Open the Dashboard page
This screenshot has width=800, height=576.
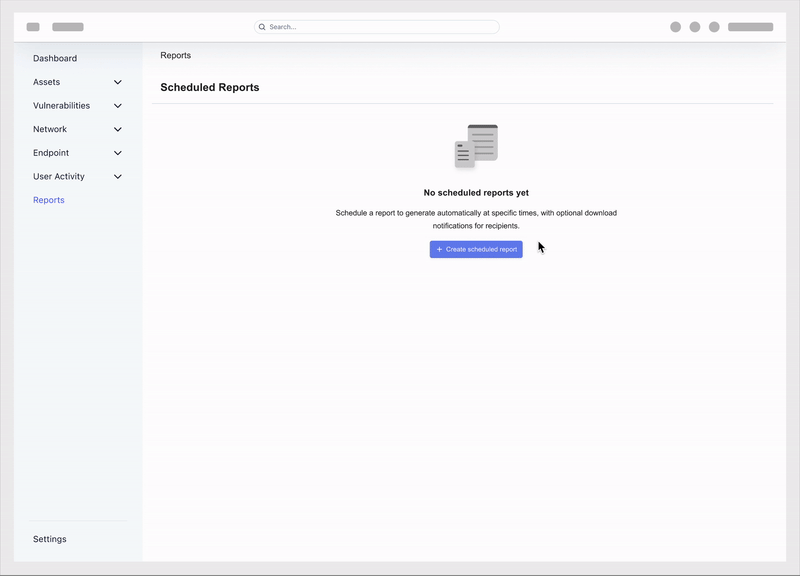pyautogui.click(x=56, y=58)
